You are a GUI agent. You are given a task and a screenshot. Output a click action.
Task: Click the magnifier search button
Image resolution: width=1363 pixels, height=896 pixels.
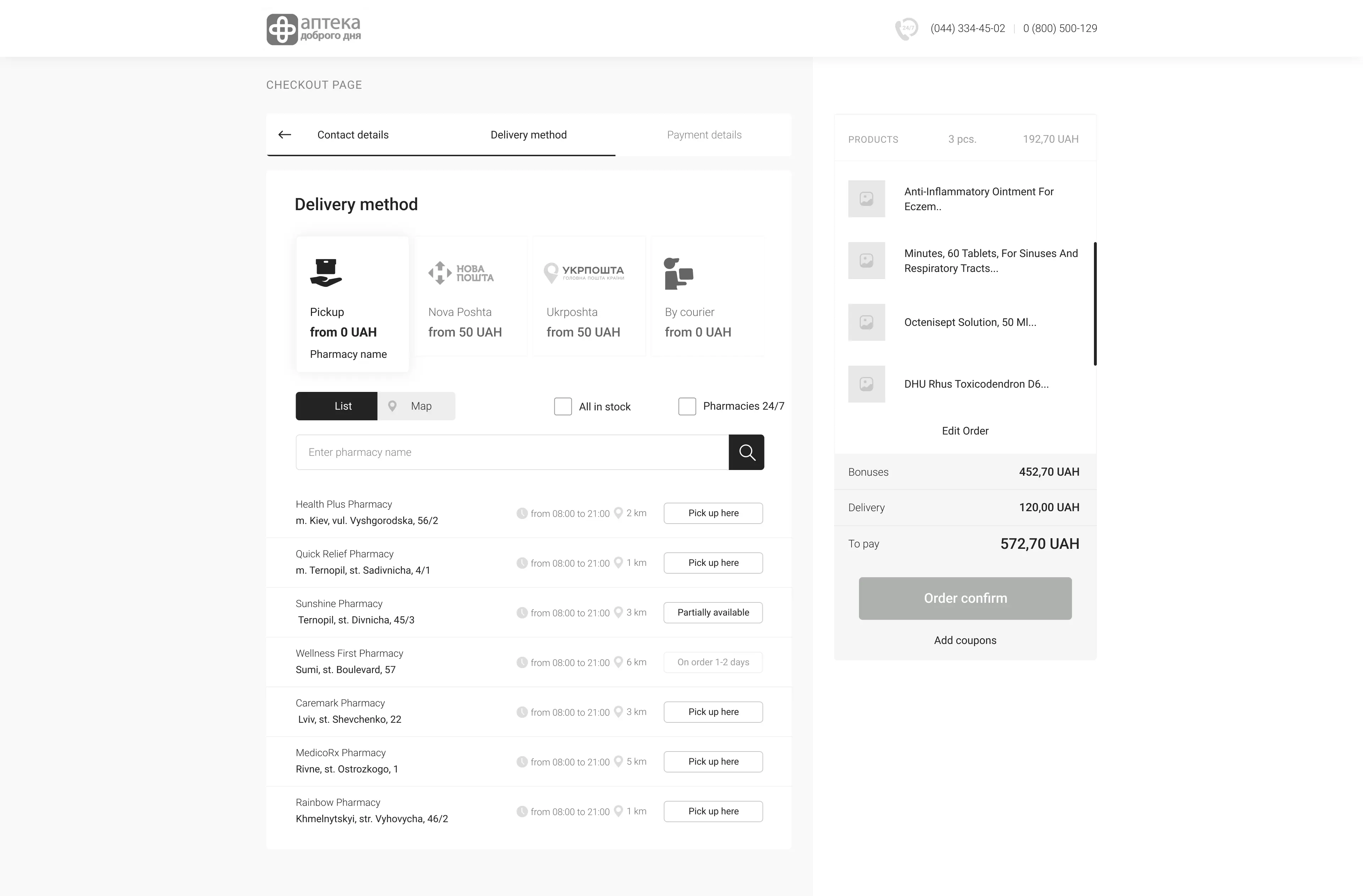[x=746, y=452]
